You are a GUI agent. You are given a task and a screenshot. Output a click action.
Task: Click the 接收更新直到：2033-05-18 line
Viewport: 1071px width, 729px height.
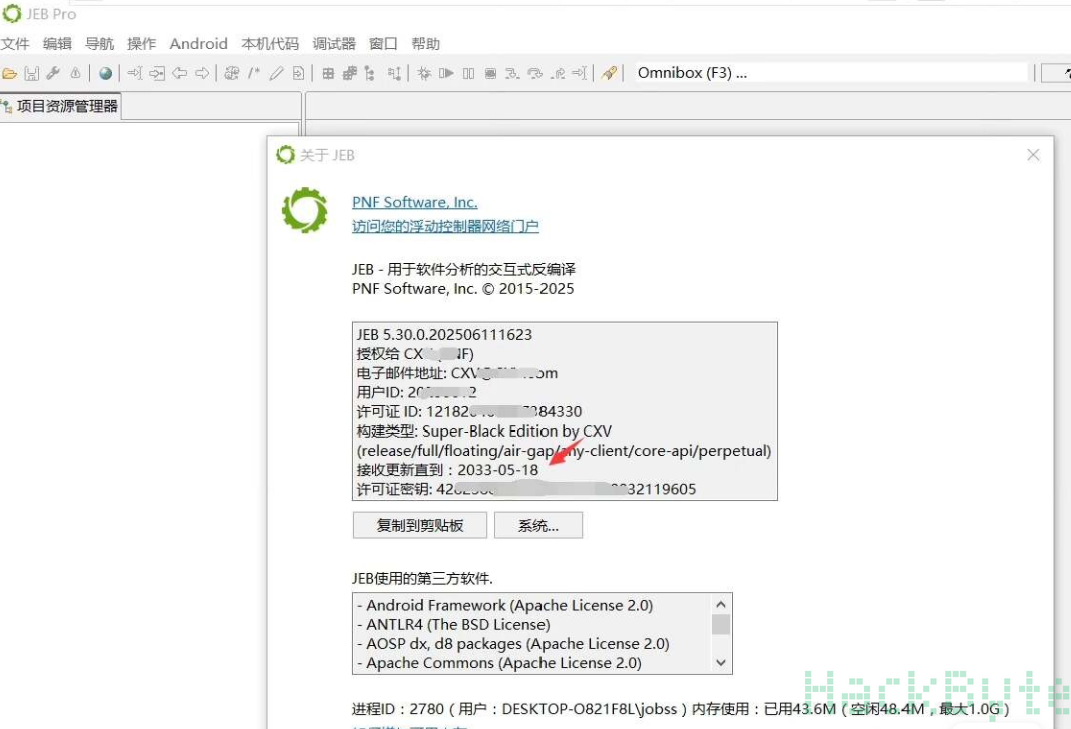[x=447, y=470]
